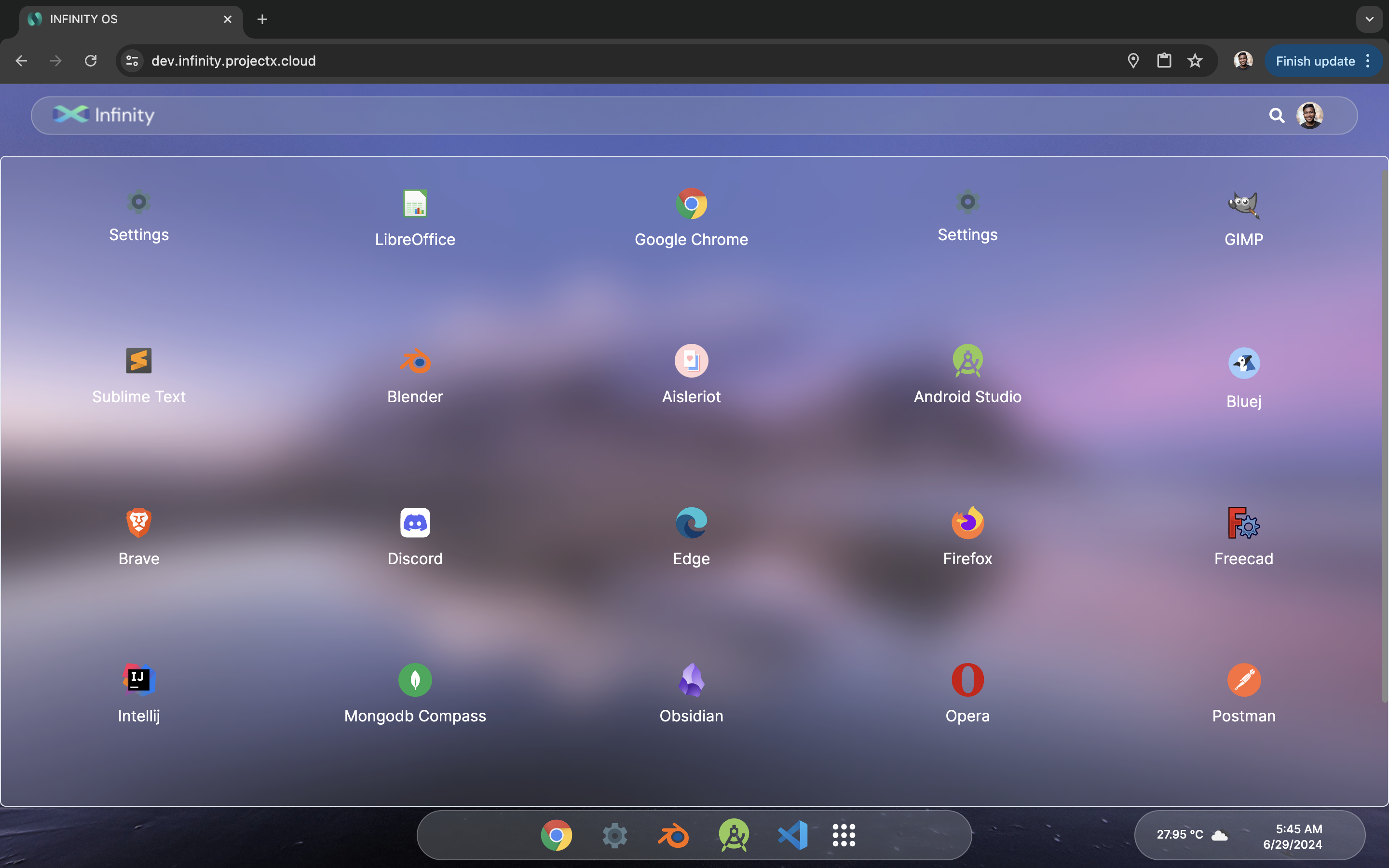The width and height of the screenshot is (1389, 868).
Task: Click the app grid vertical scrollbar
Action: 1384,436
